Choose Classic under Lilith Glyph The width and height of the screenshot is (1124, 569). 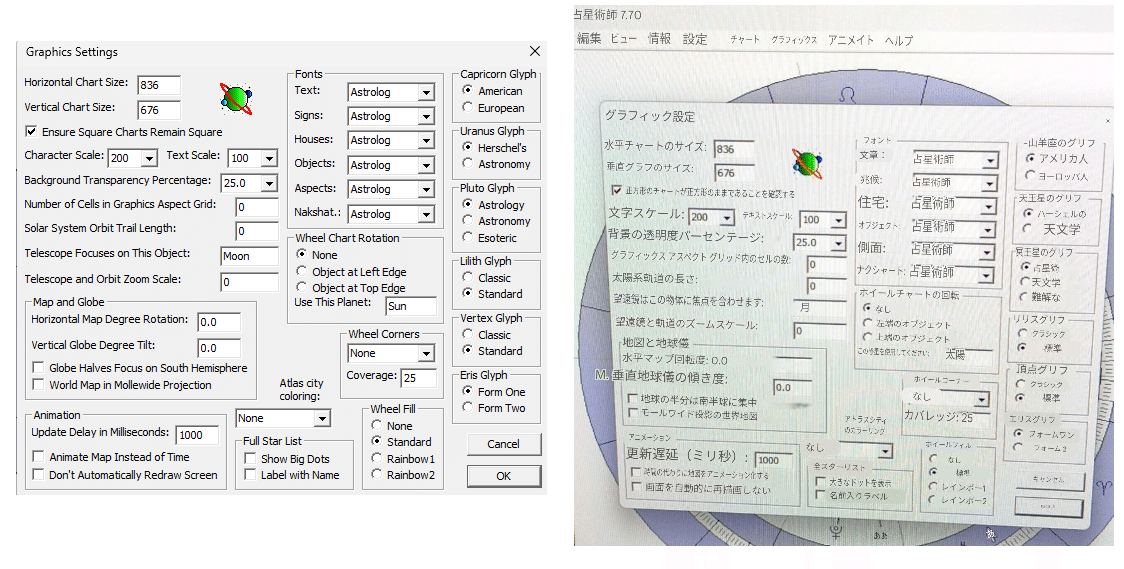click(467, 277)
